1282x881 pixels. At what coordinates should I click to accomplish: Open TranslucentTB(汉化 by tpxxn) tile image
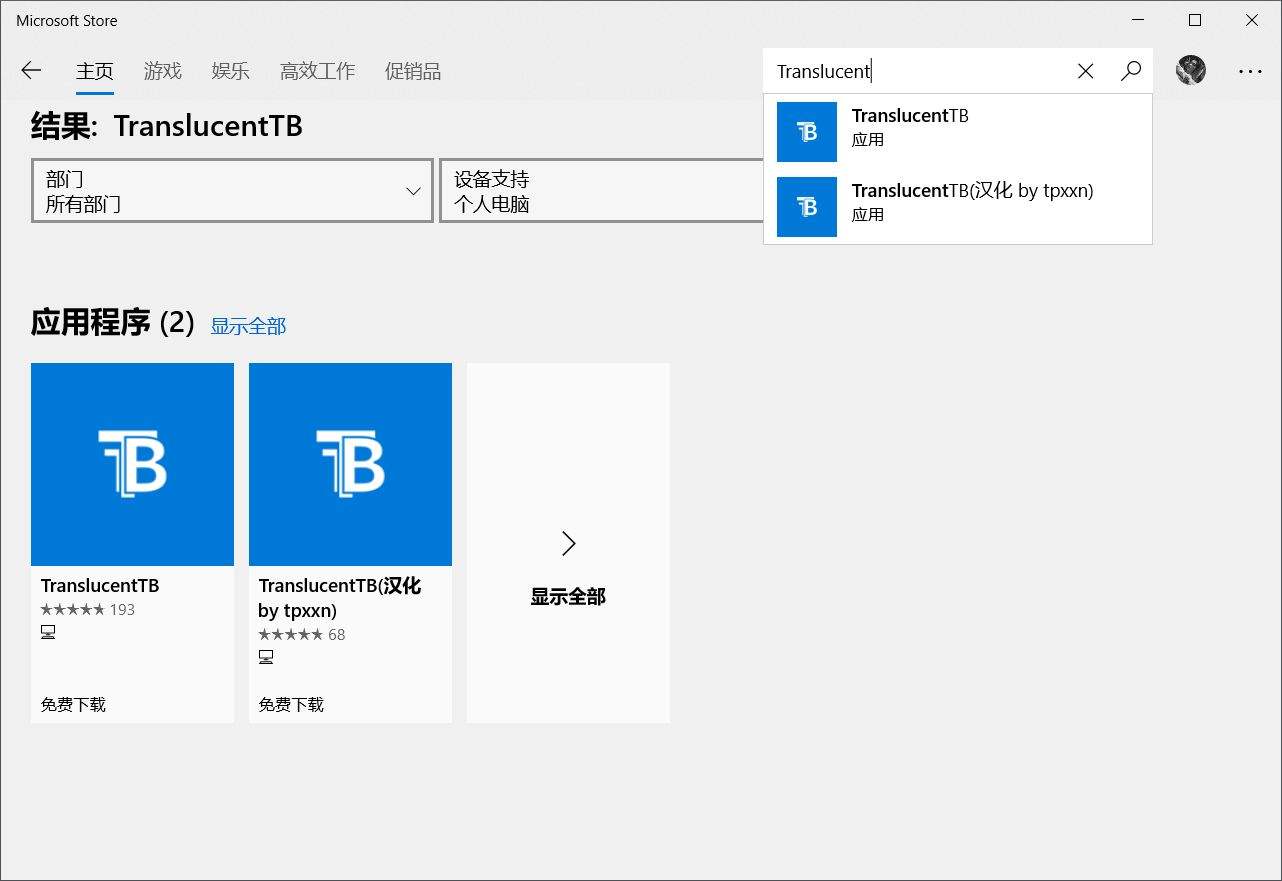350,464
